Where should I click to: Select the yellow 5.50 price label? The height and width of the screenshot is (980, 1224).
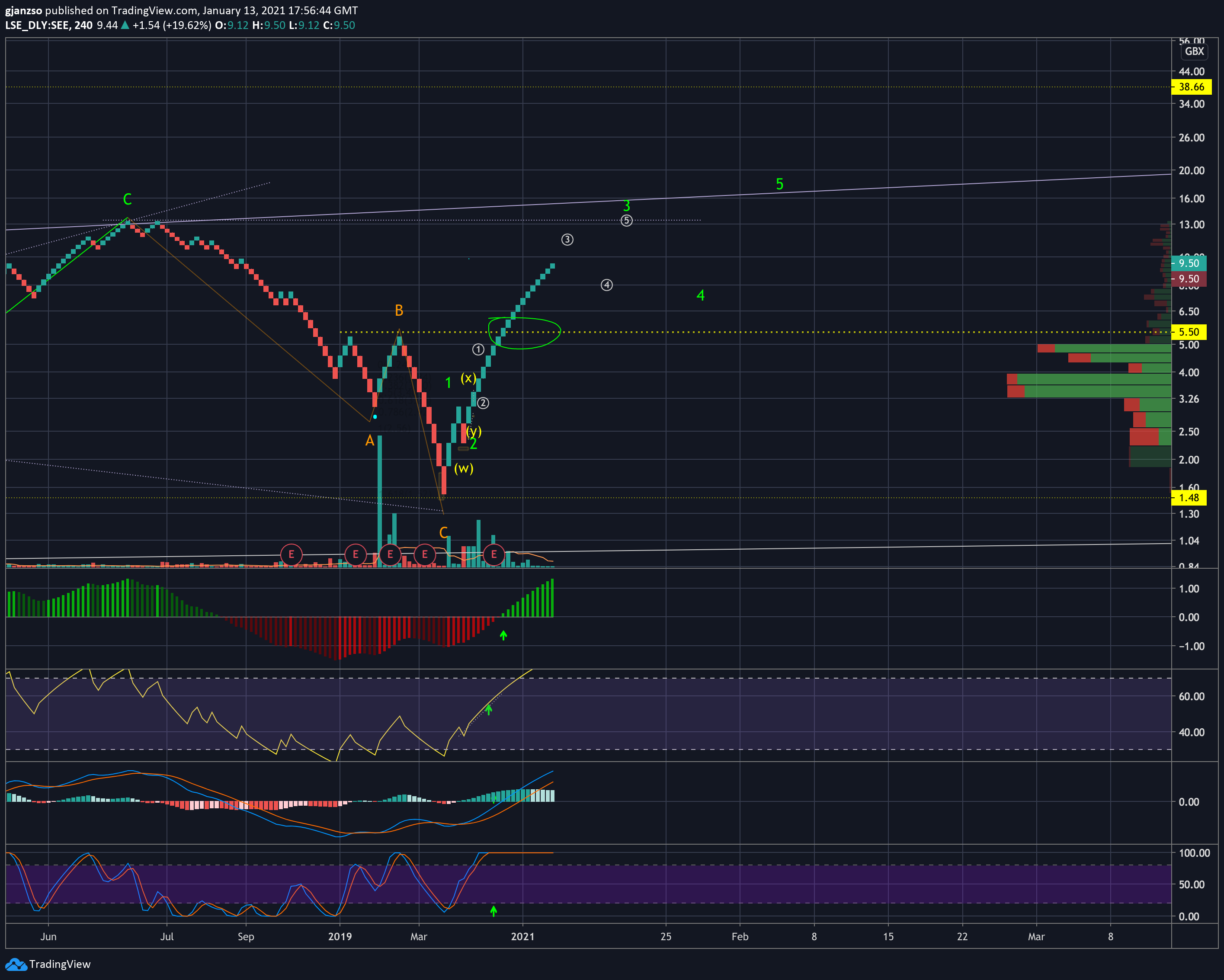[x=1189, y=332]
